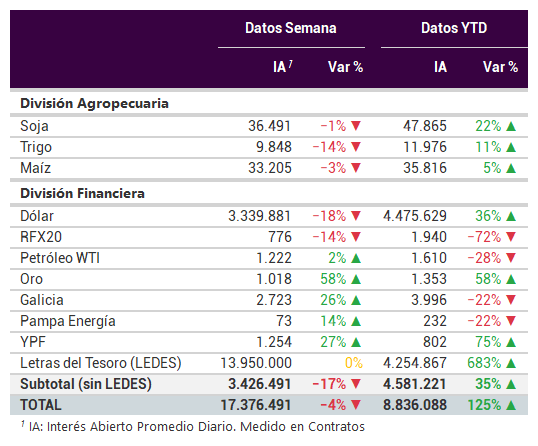Click the Letras del Tesoro (LEDES) row label
Screen dimensions: 538x446
click(x=101, y=363)
